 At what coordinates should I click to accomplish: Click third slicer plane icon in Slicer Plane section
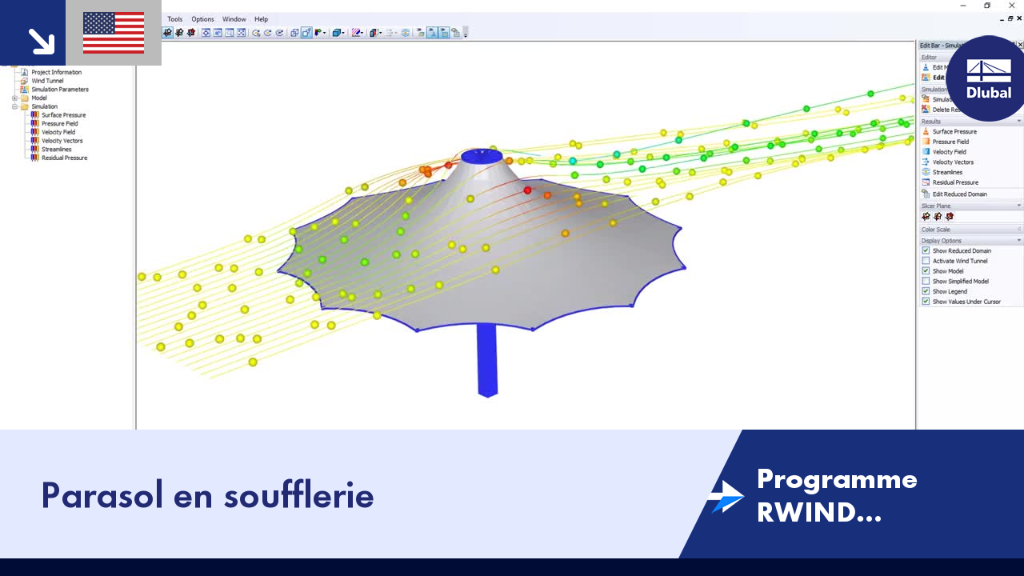pyautogui.click(x=950, y=216)
